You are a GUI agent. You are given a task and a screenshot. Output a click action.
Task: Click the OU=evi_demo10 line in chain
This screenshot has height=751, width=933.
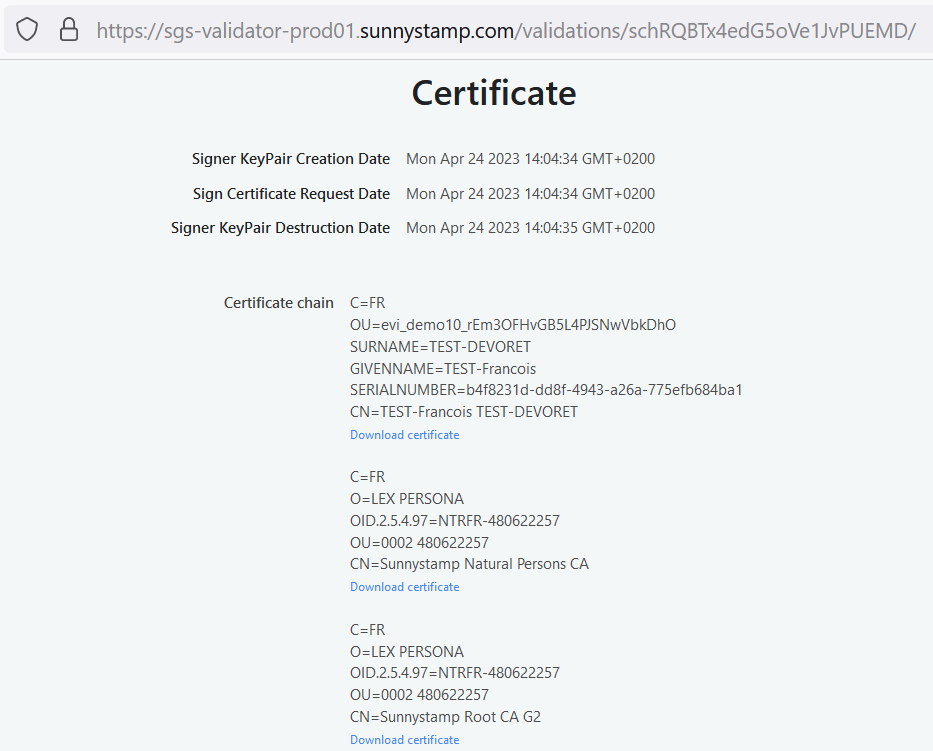click(512, 325)
